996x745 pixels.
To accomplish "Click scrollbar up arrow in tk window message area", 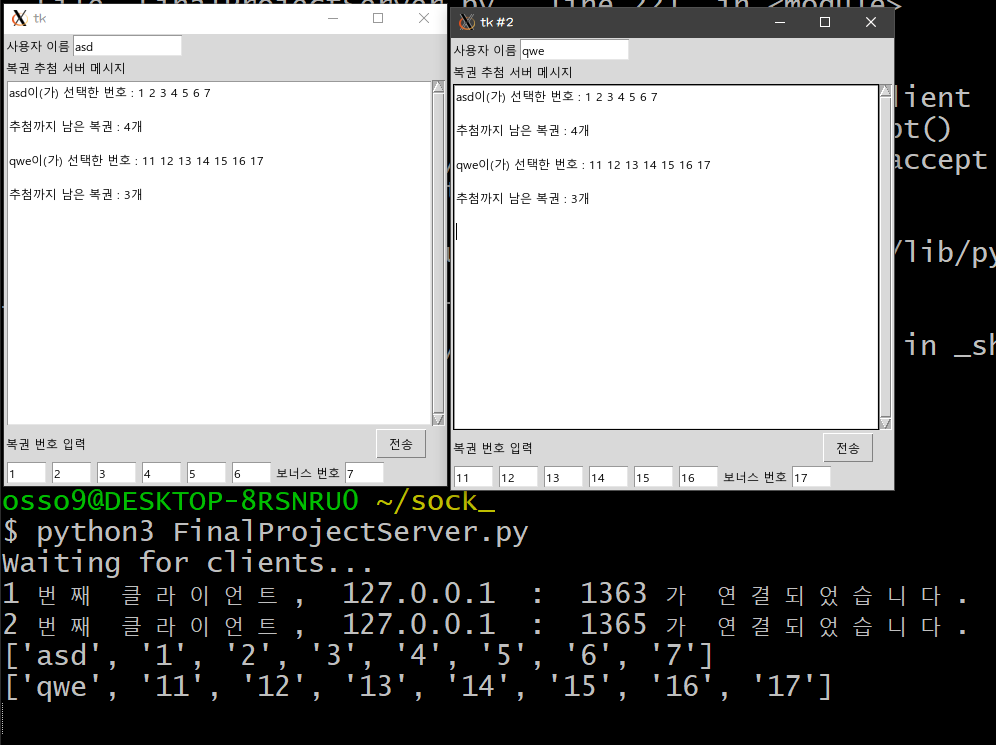I will pos(438,87).
